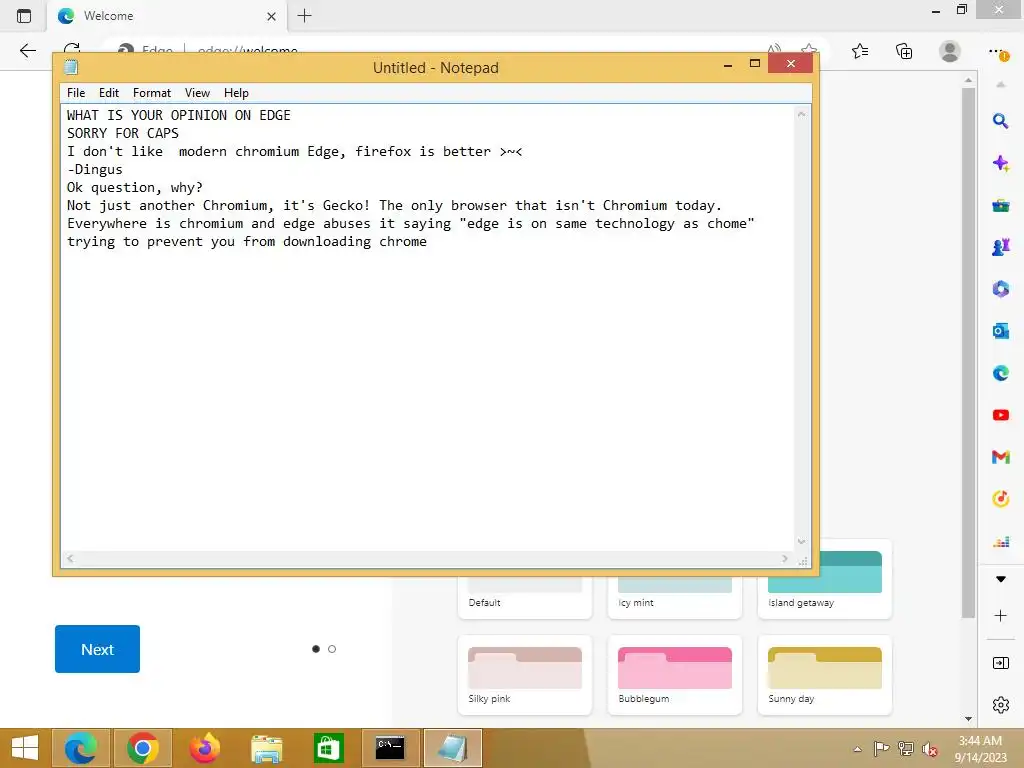The width and height of the screenshot is (1024, 768).
Task: Open sidebar YouTube icon
Action: tap(1000, 415)
